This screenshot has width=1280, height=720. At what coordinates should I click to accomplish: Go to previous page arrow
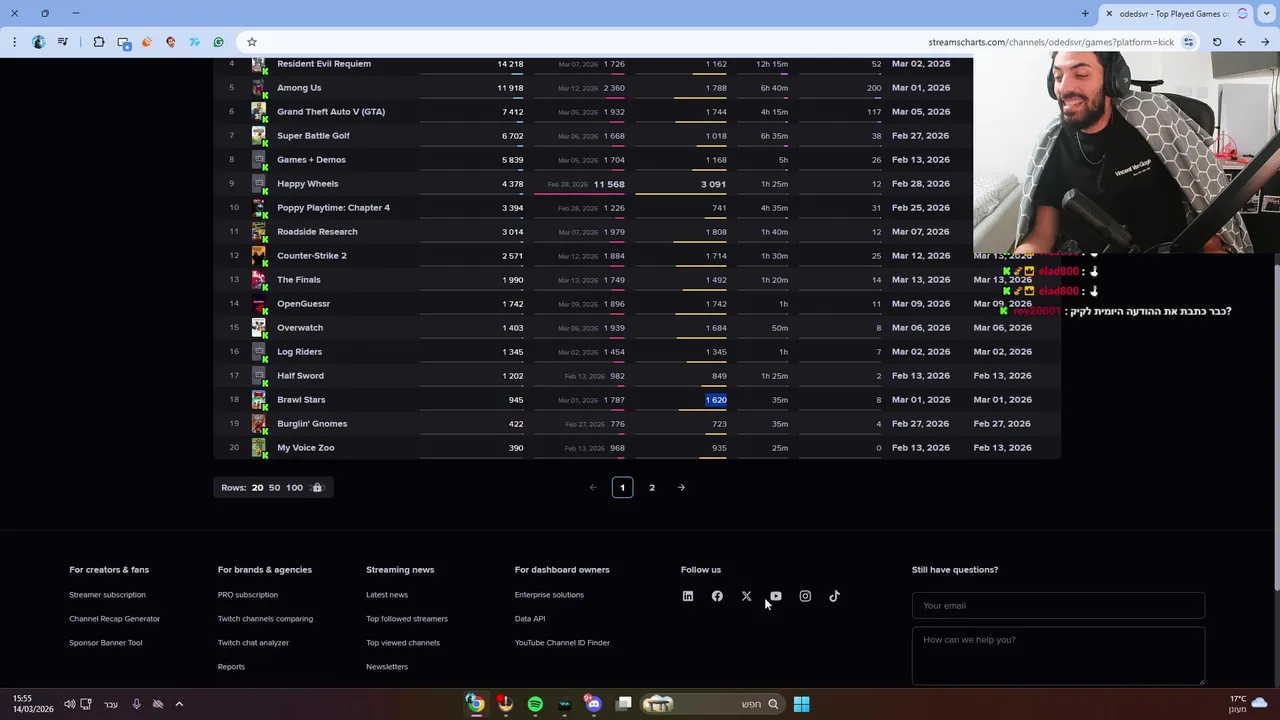[593, 488]
